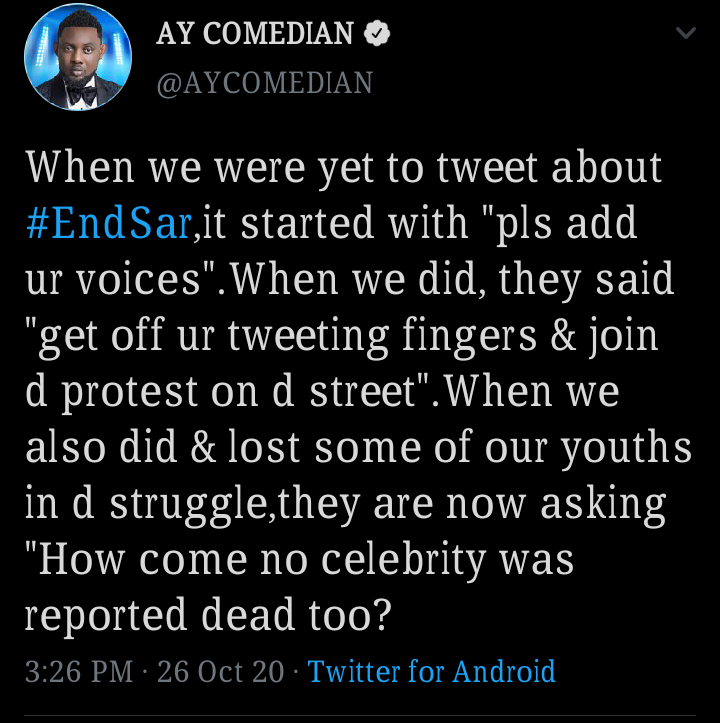Viewport: 720px width, 723px height.
Task: Open AY COMEDIAN's profile picture
Action: tap(78, 57)
